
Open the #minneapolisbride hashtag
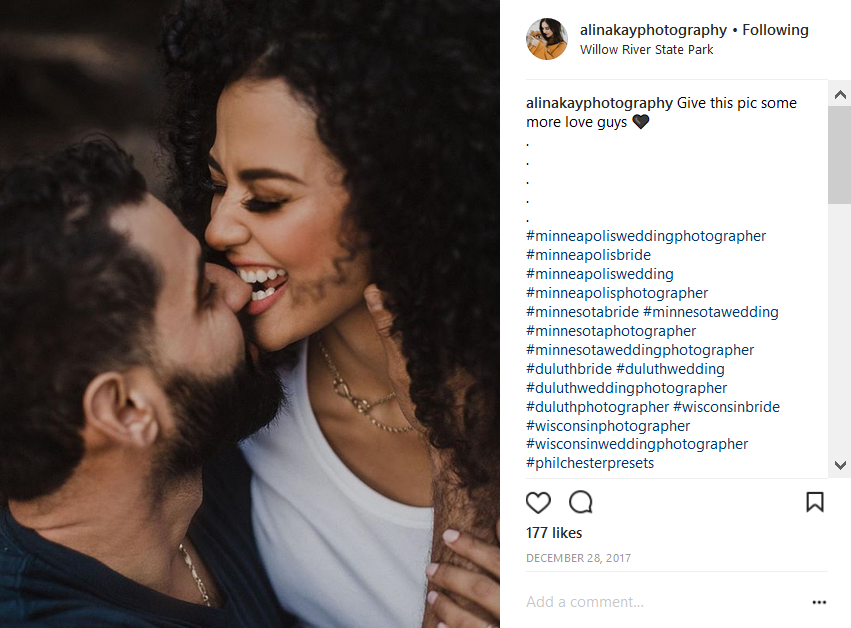click(588, 255)
